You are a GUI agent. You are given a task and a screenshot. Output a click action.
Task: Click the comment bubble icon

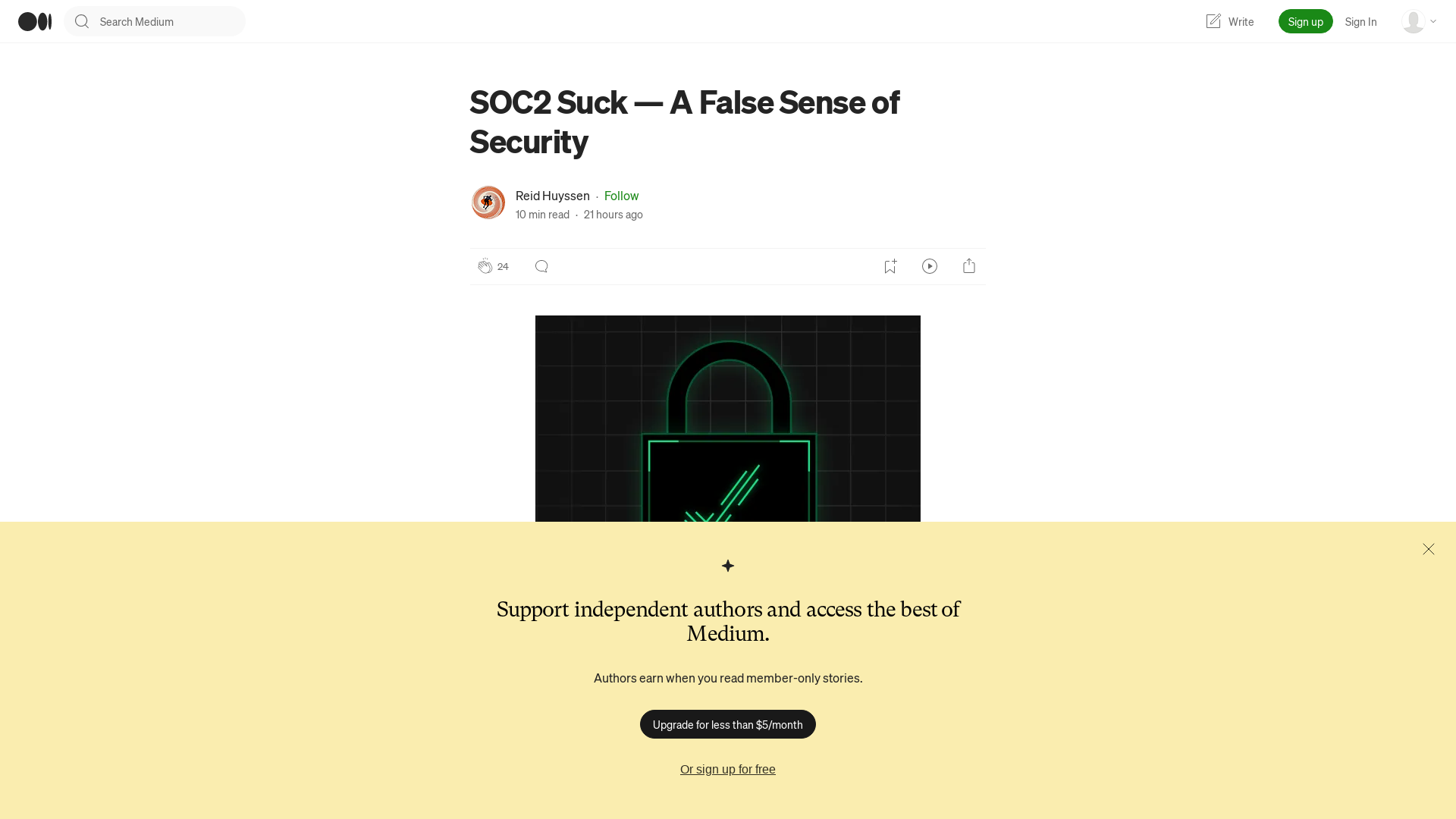click(x=541, y=266)
